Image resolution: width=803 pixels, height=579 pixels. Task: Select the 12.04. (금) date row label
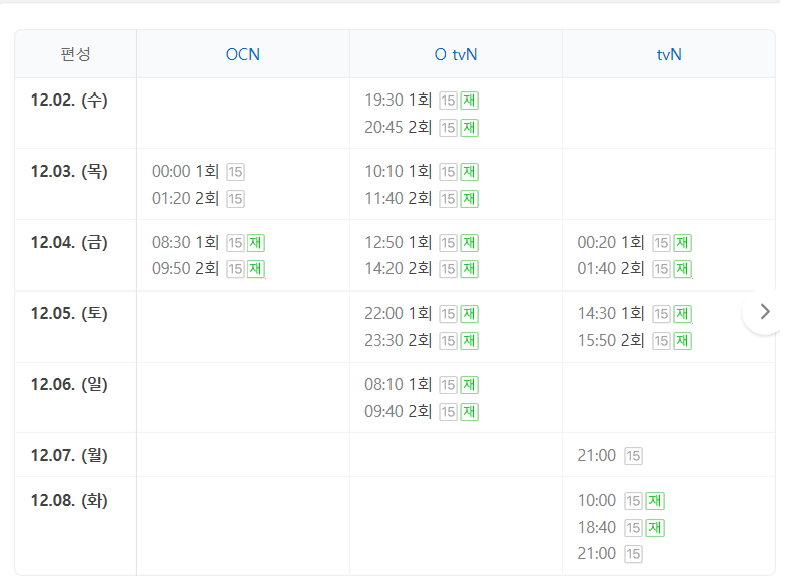69,242
